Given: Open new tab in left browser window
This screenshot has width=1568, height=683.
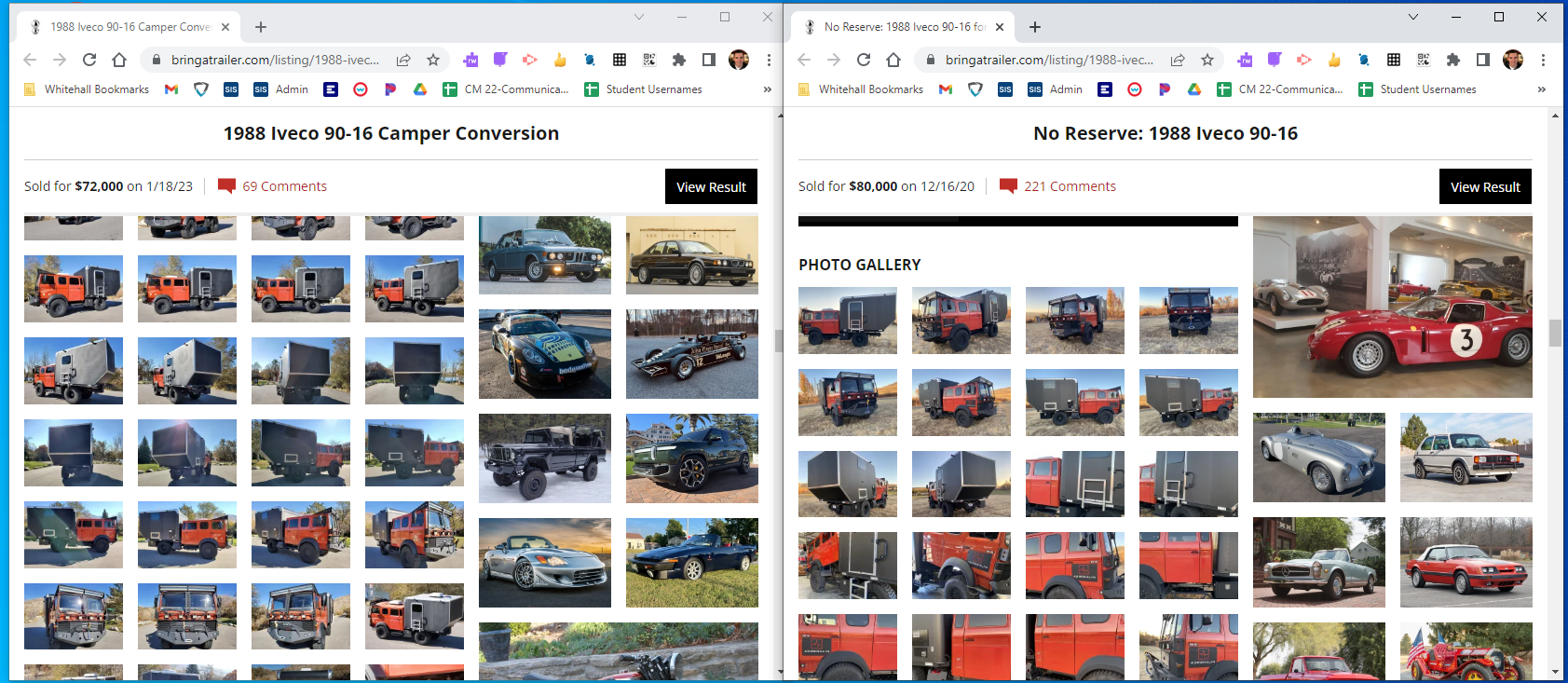Looking at the screenshot, I should 261,27.
